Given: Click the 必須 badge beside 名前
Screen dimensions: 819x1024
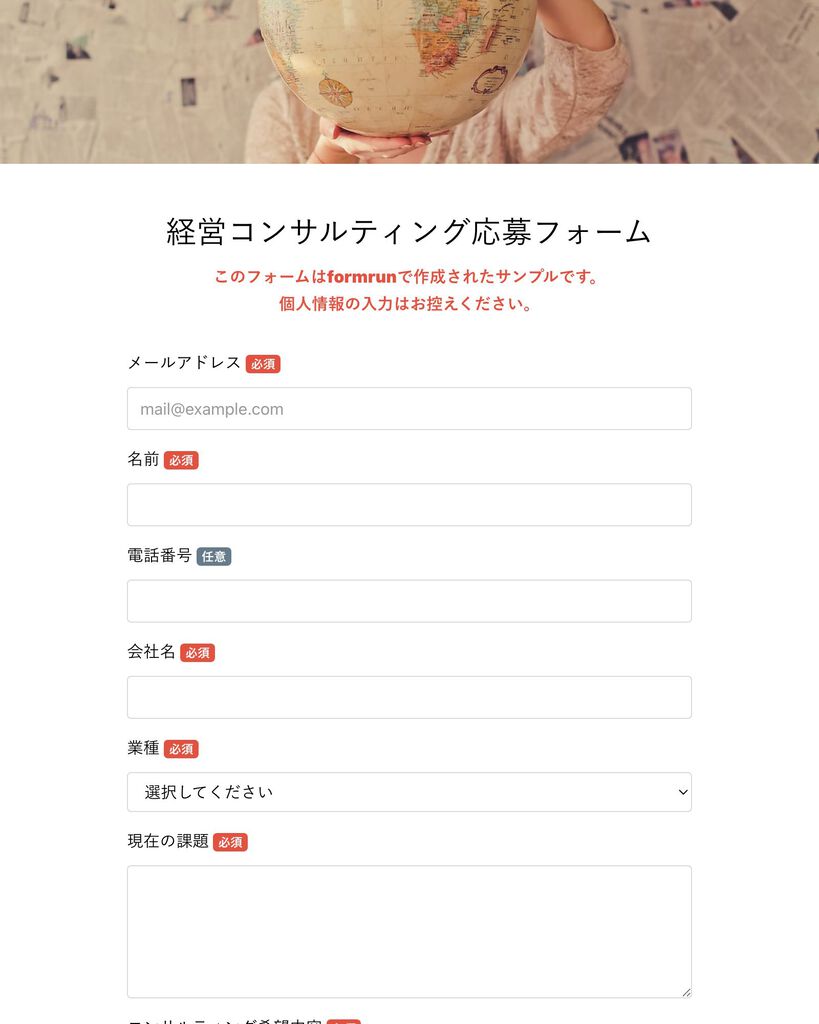Looking at the screenshot, I should (x=181, y=460).
